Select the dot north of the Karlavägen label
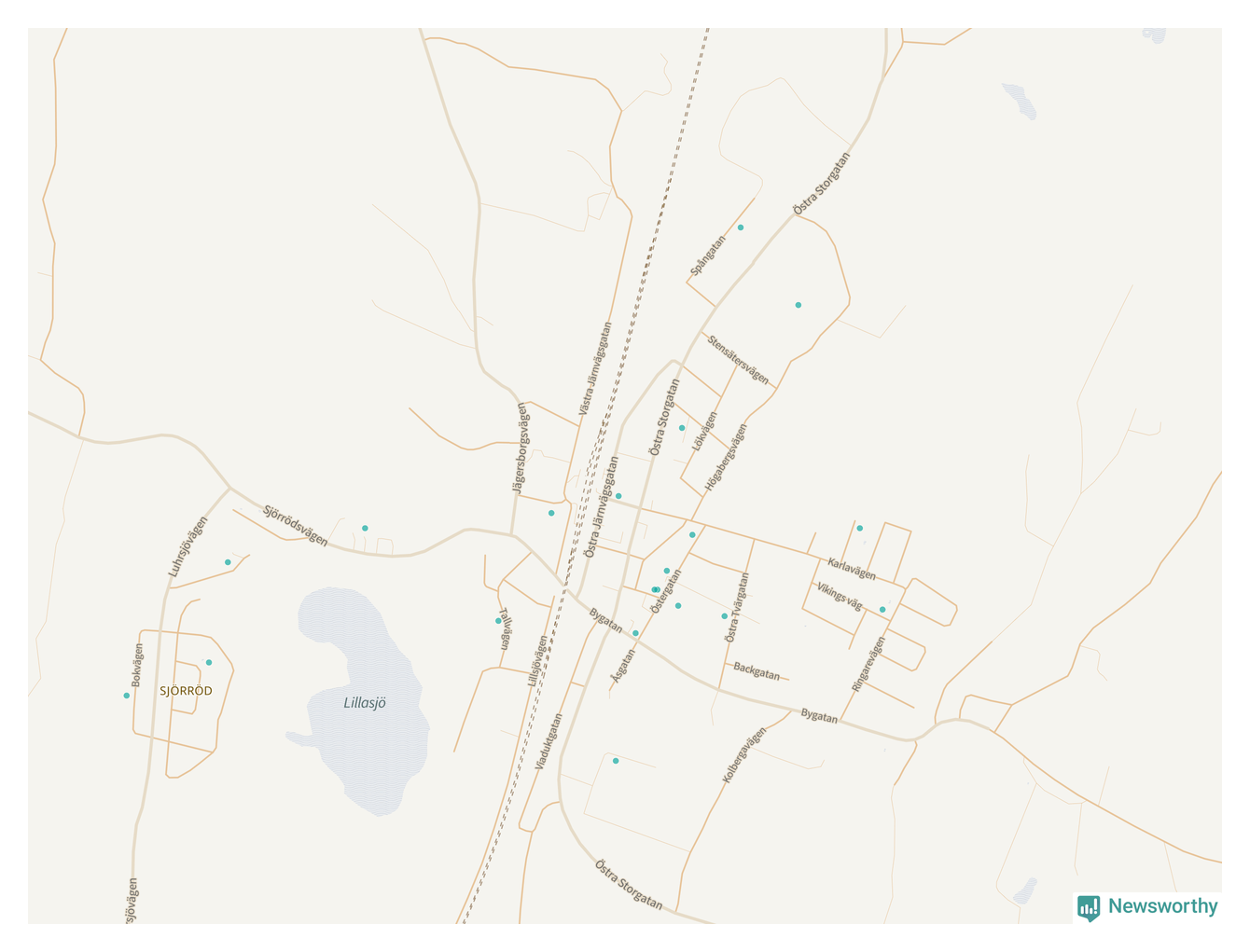The height and width of the screenshot is (952, 1250). coord(860,529)
